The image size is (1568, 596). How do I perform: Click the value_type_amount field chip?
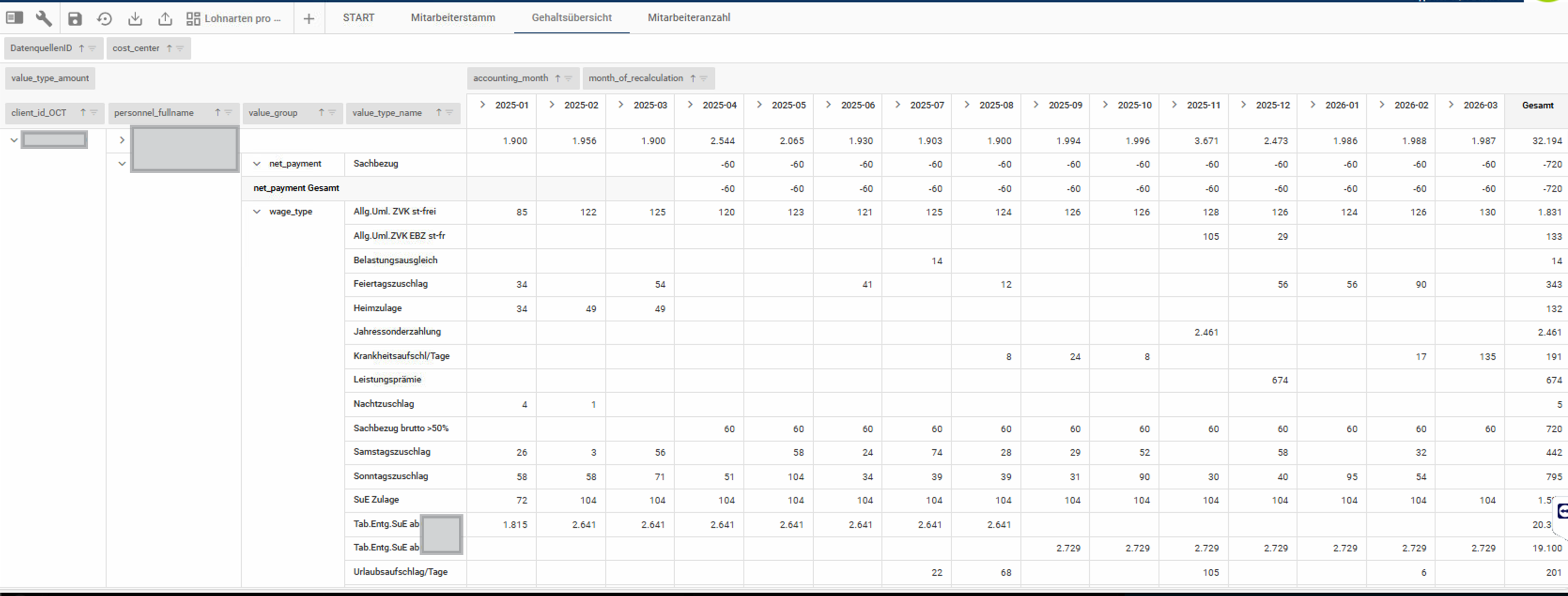(50, 78)
